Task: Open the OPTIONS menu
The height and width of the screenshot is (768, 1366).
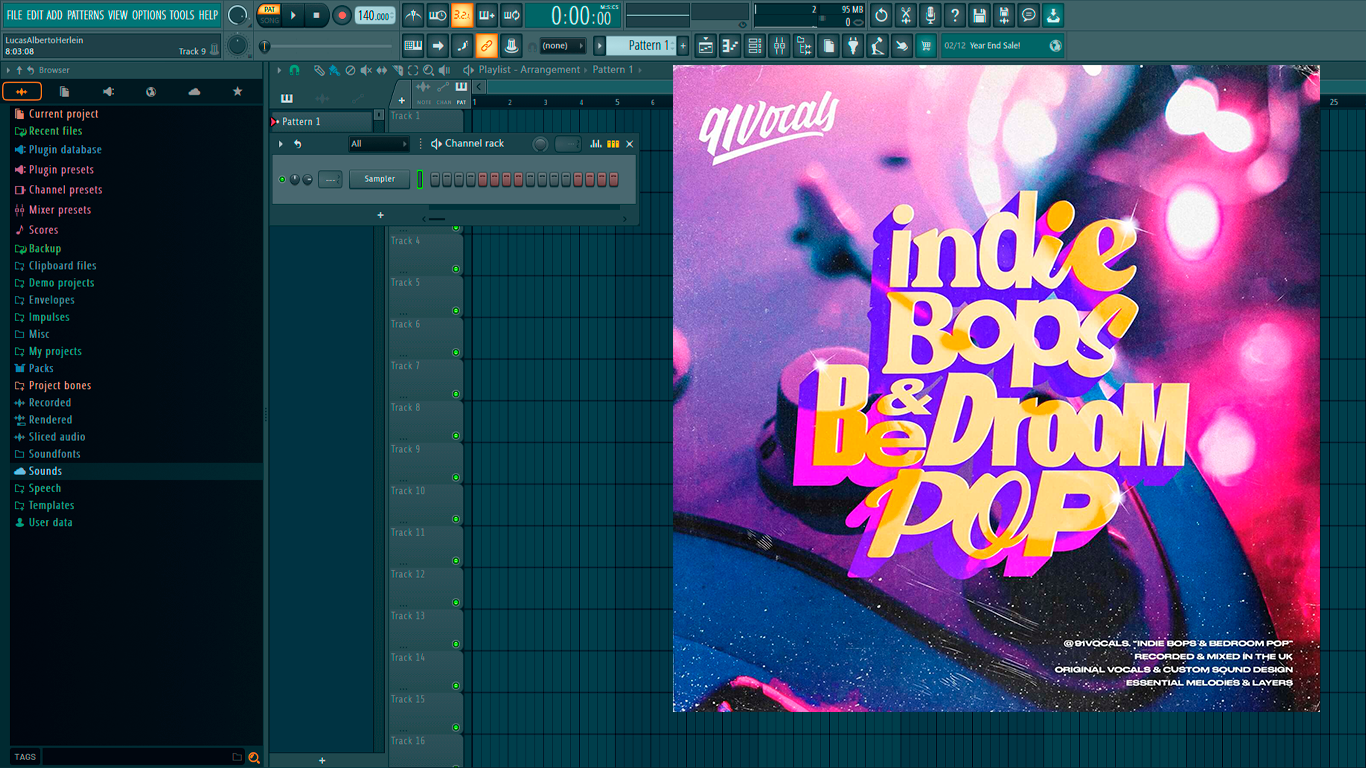Action: click(x=149, y=15)
